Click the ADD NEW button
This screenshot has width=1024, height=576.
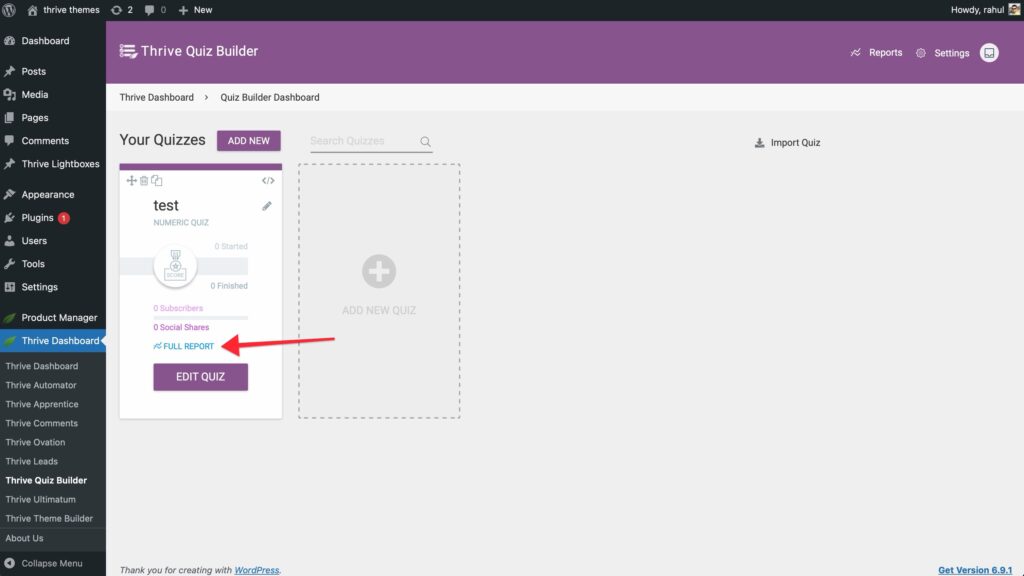coord(249,141)
